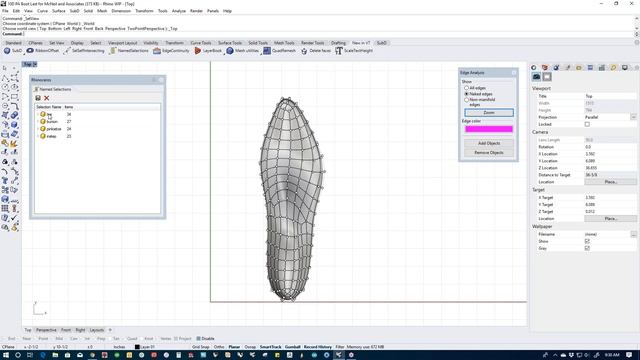
Task: Select the All edges radio button
Action: click(x=466, y=88)
